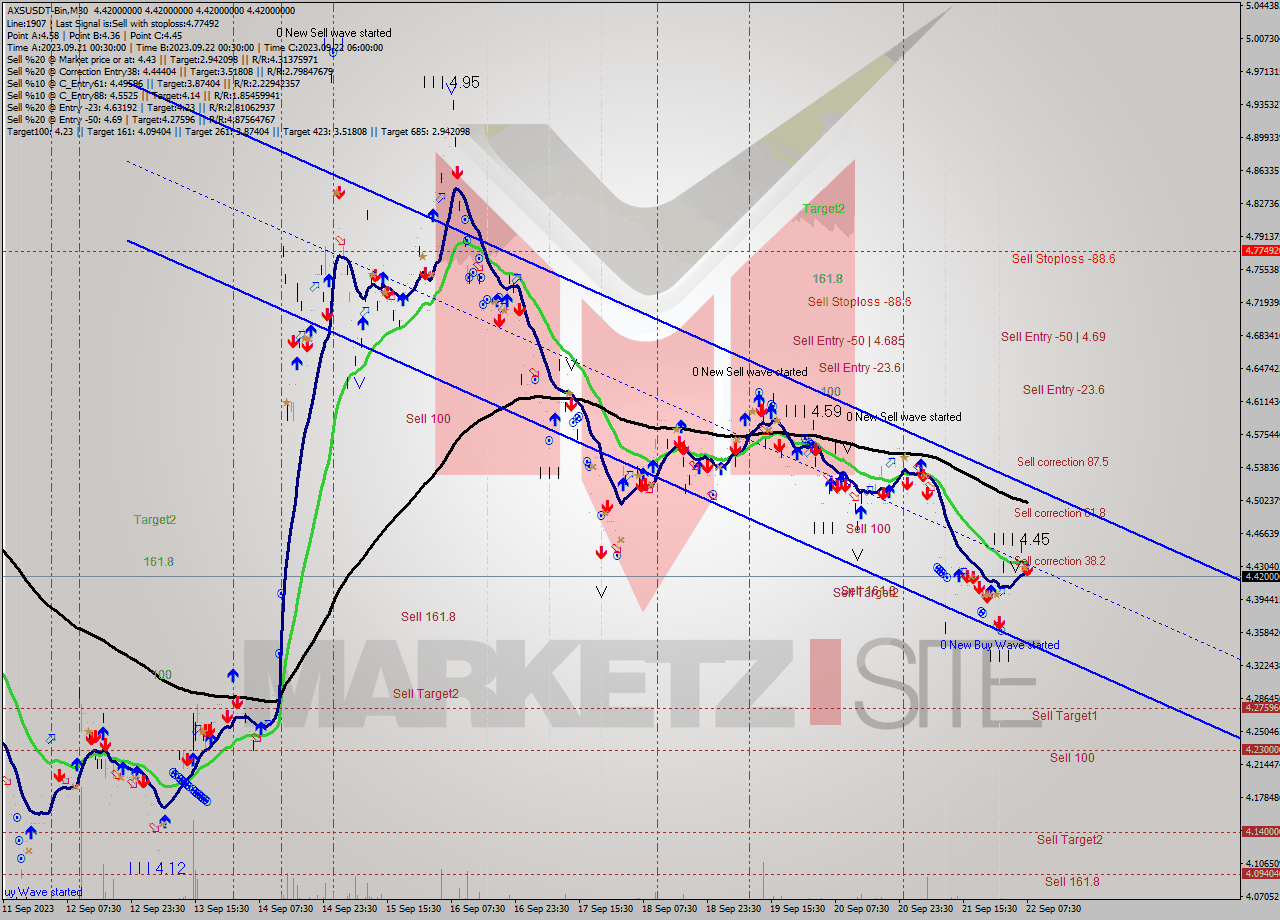Click the 'Target100: 4.23' targets line
This screenshot has height=920, width=1280.
coord(238,131)
